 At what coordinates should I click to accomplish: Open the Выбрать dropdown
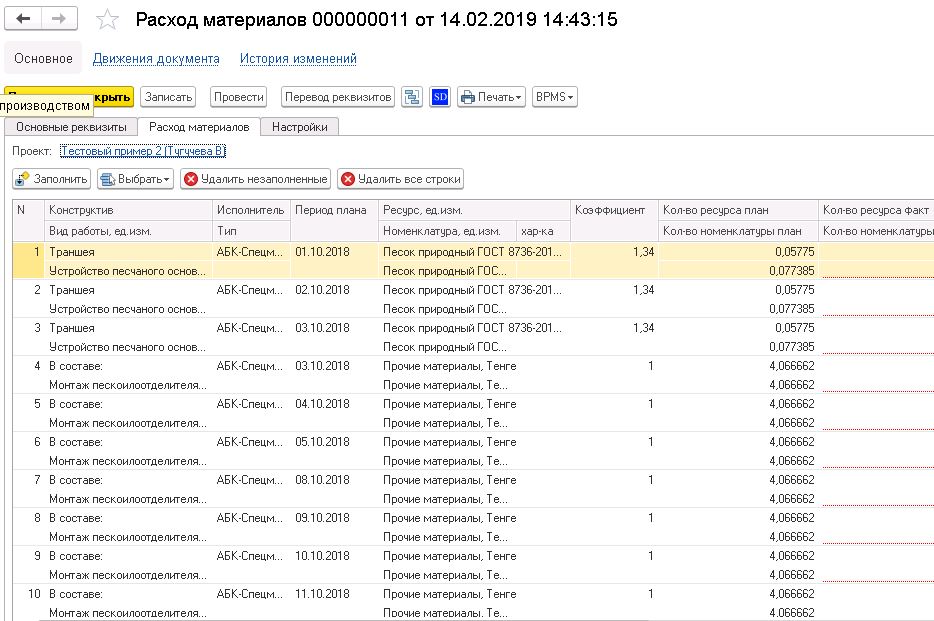pos(135,179)
